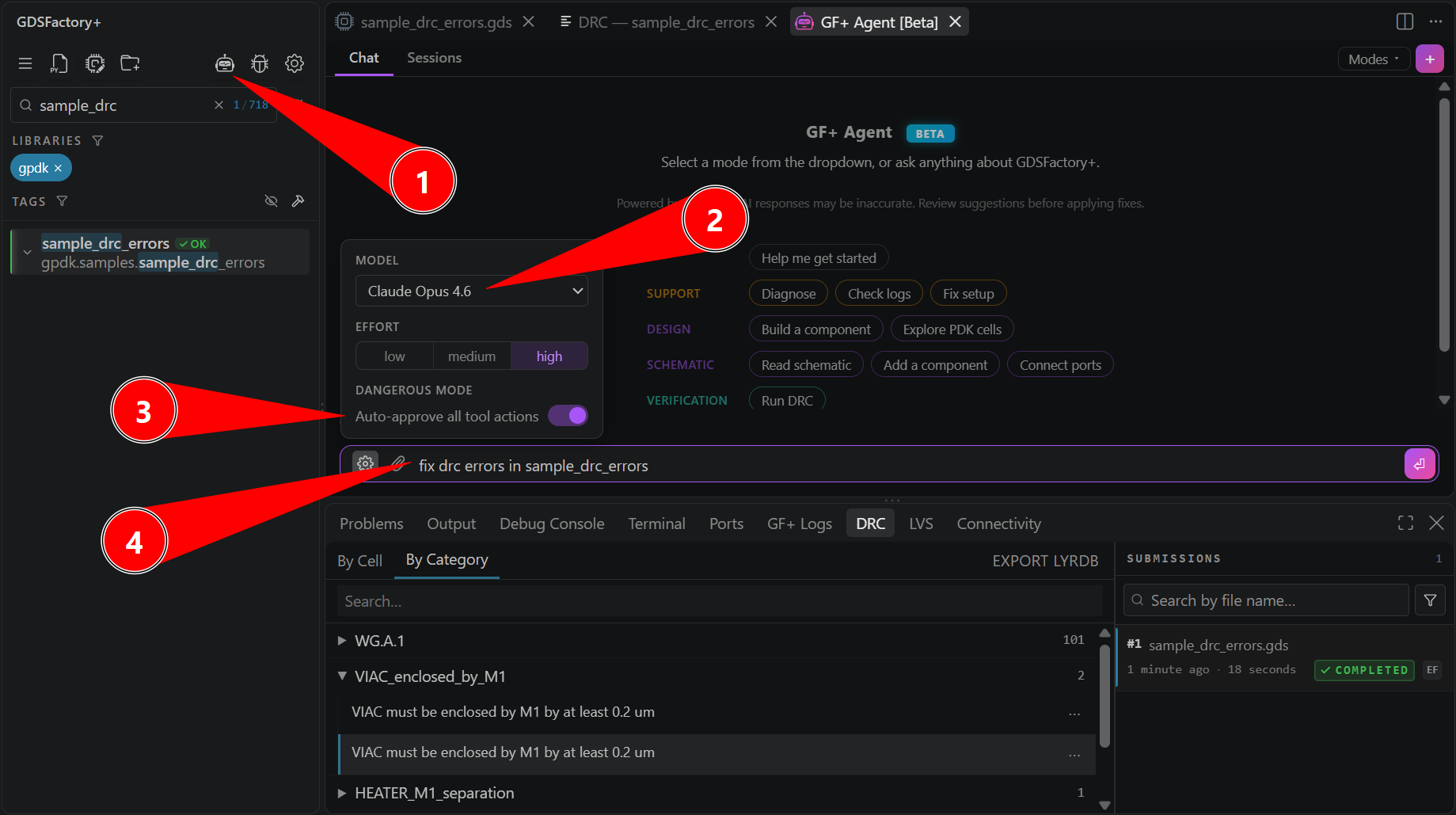Open the Claude Opus 4.6 model dropdown
Screen dimensions: 1456x815
point(472,291)
